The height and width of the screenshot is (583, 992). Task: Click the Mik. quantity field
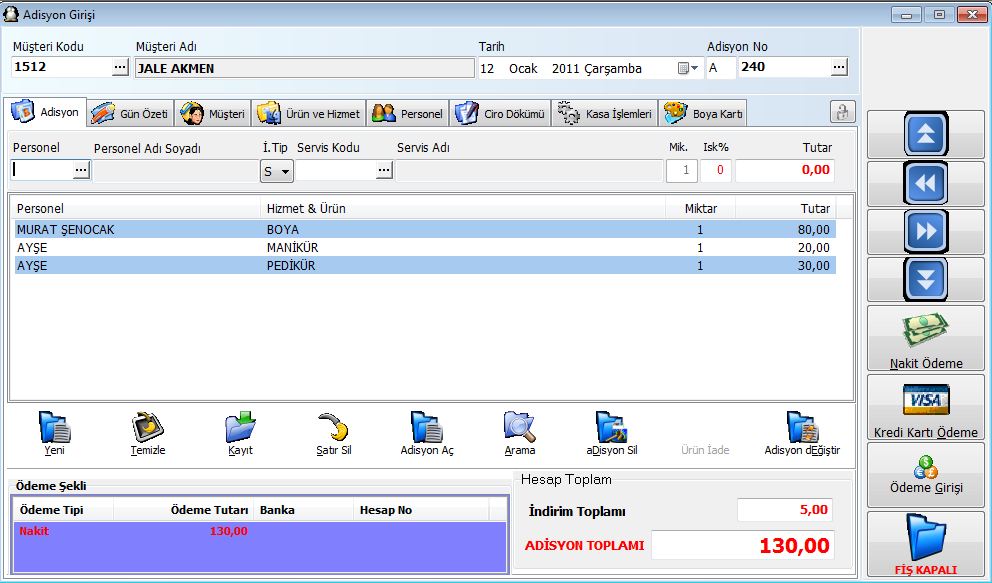(681, 171)
